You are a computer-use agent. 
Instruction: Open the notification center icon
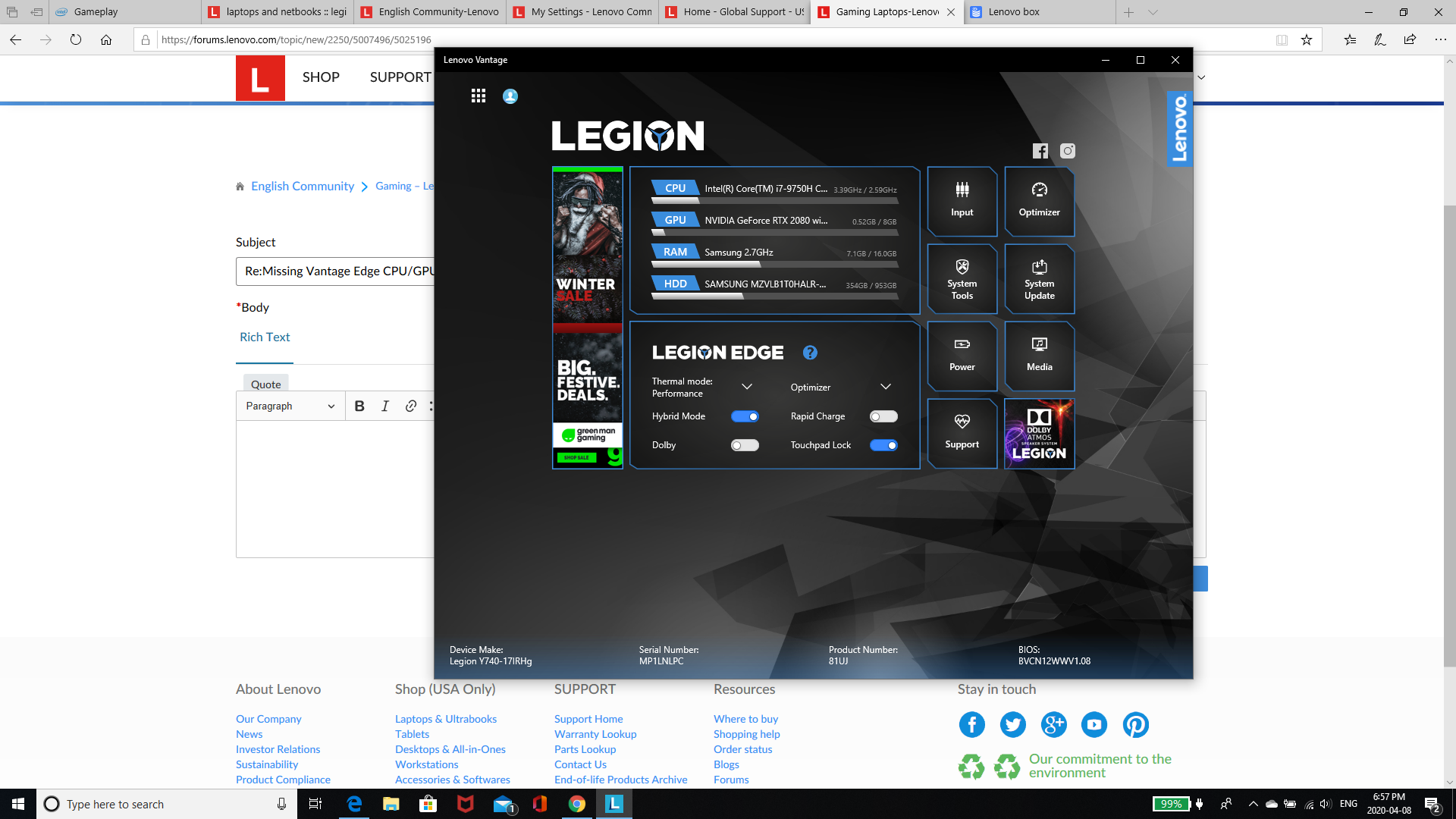[x=1432, y=805]
